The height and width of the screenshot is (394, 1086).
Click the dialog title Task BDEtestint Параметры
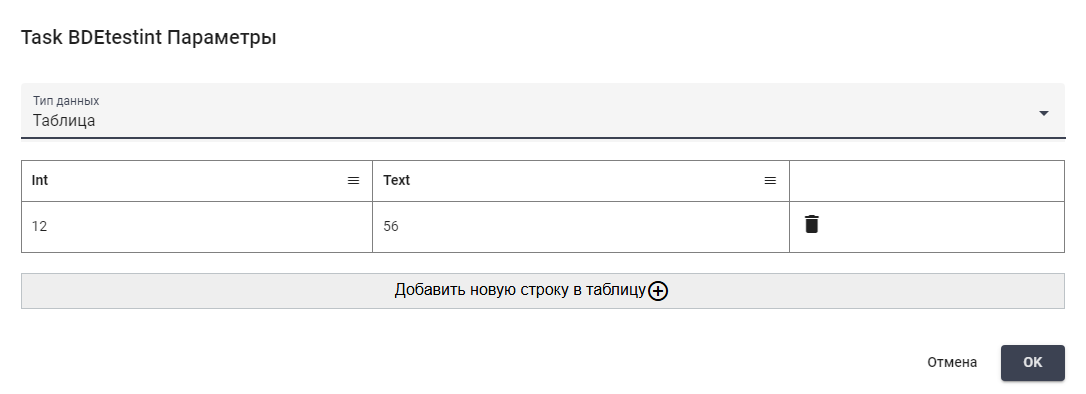tap(149, 37)
